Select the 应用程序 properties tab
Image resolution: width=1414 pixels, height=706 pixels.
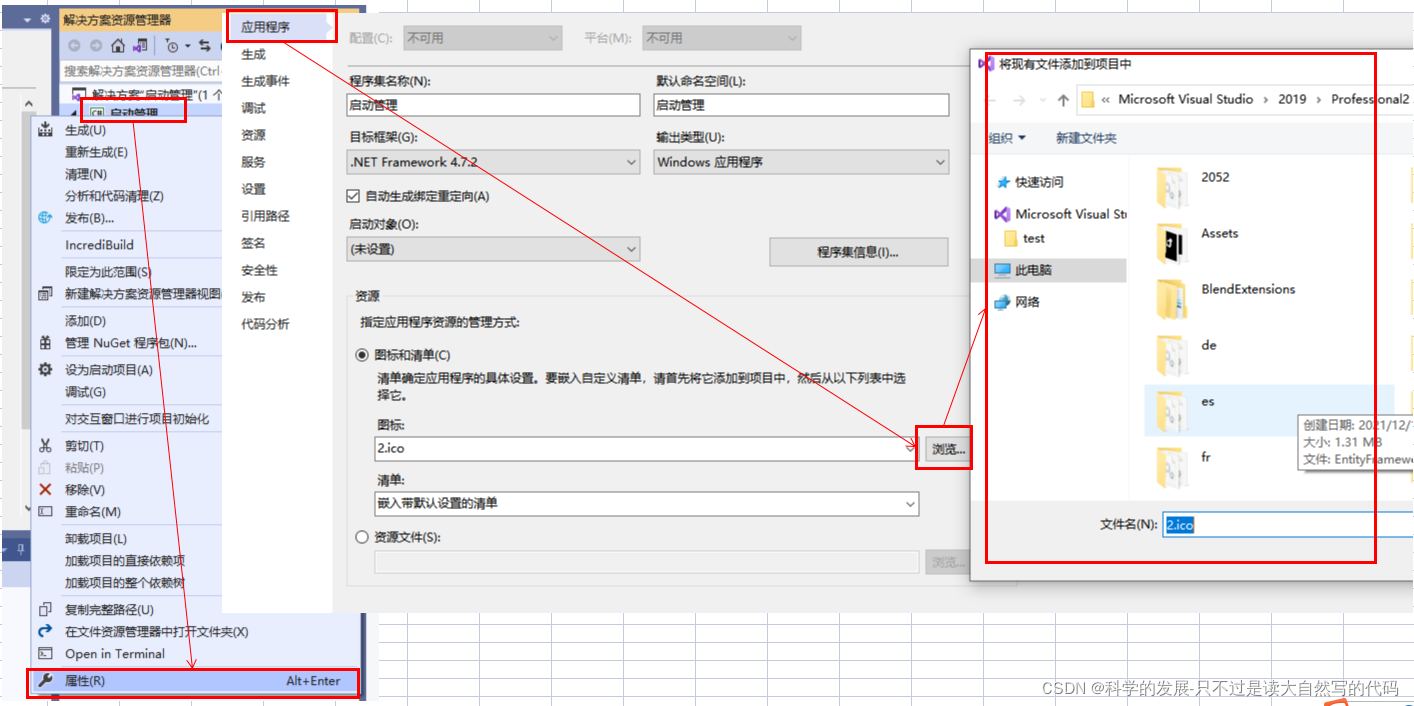pos(266,27)
